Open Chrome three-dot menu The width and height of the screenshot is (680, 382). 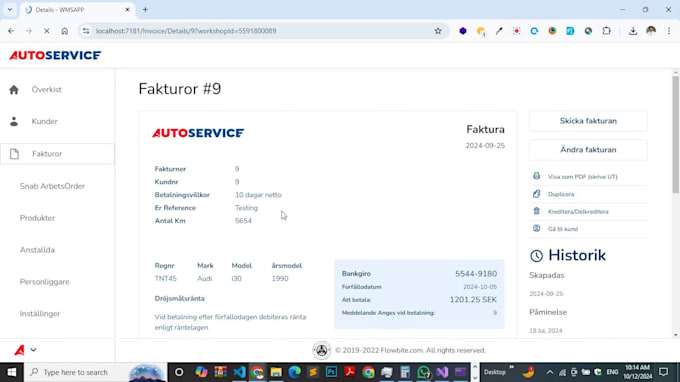point(669,31)
